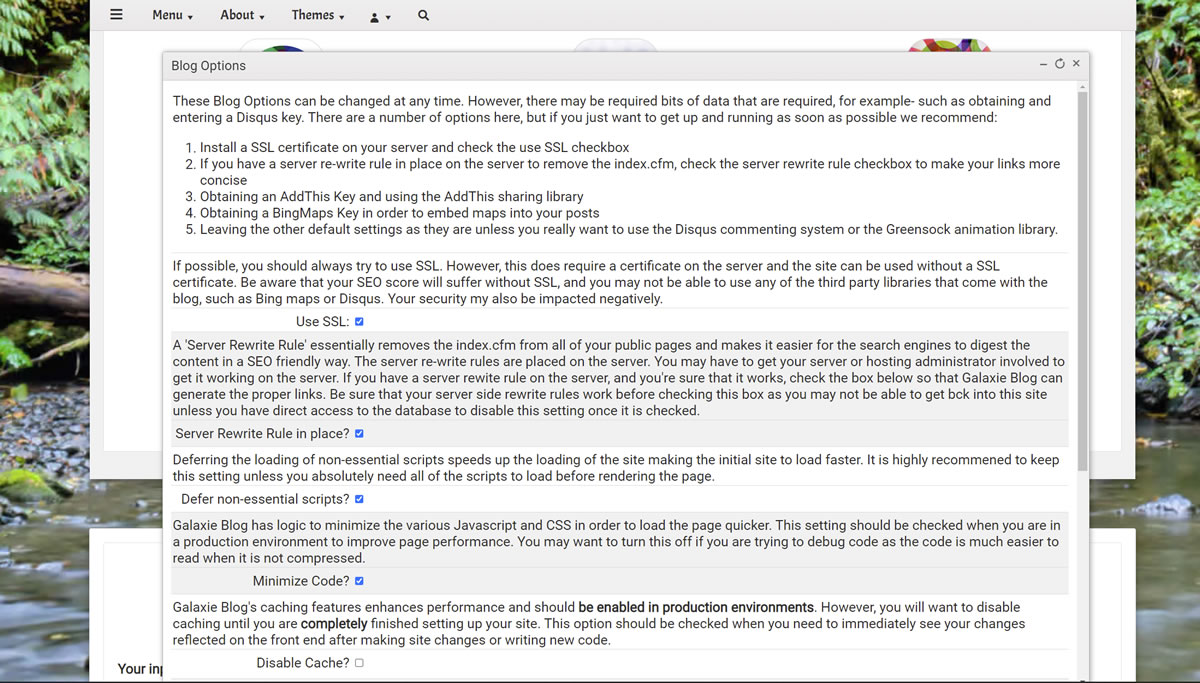Screen dimensions: 1200x683
Task: Click list item about the server re-write rule
Action: (x=630, y=171)
